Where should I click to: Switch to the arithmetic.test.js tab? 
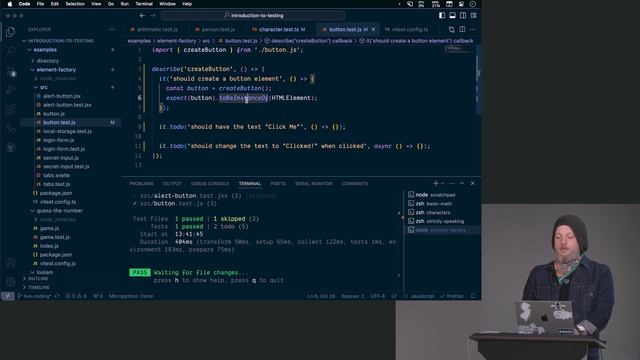pos(154,29)
